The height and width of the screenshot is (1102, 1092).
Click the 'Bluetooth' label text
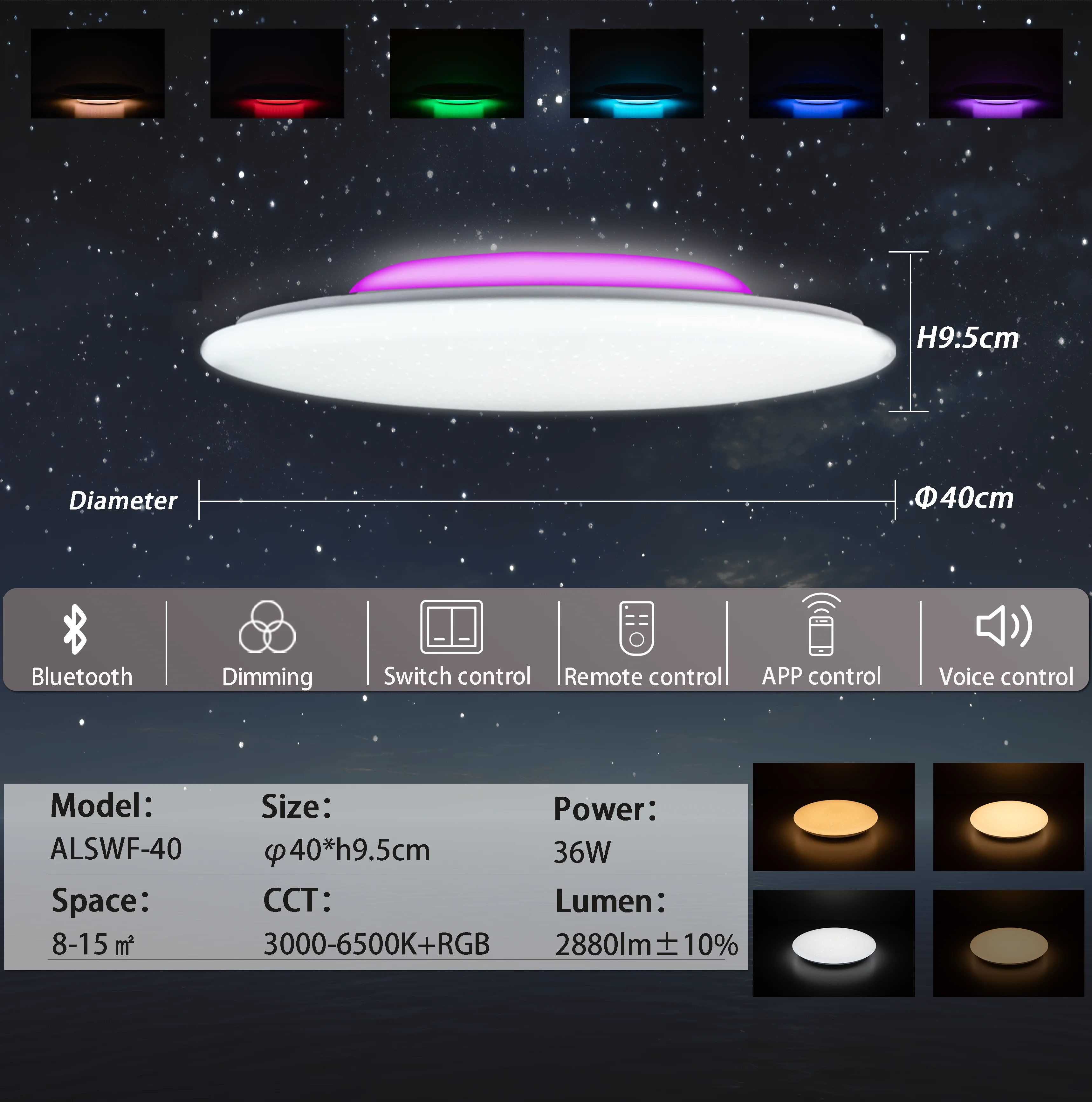click(82, 676)
